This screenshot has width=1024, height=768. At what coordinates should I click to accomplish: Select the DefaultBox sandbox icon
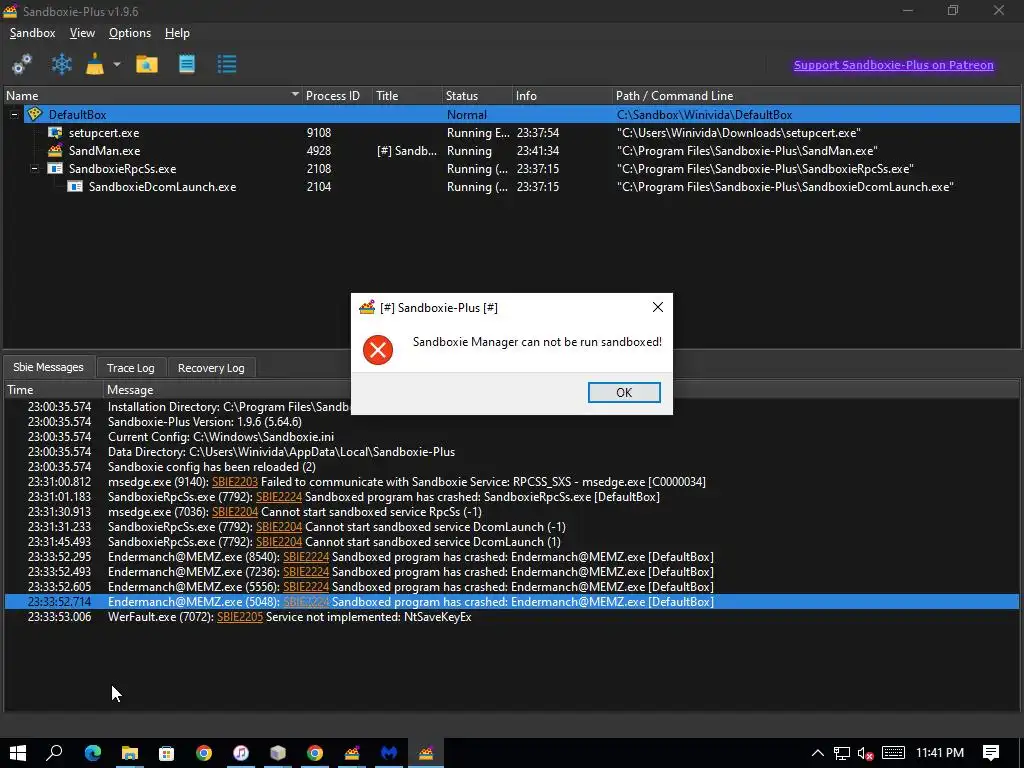(x=35, y=114)
